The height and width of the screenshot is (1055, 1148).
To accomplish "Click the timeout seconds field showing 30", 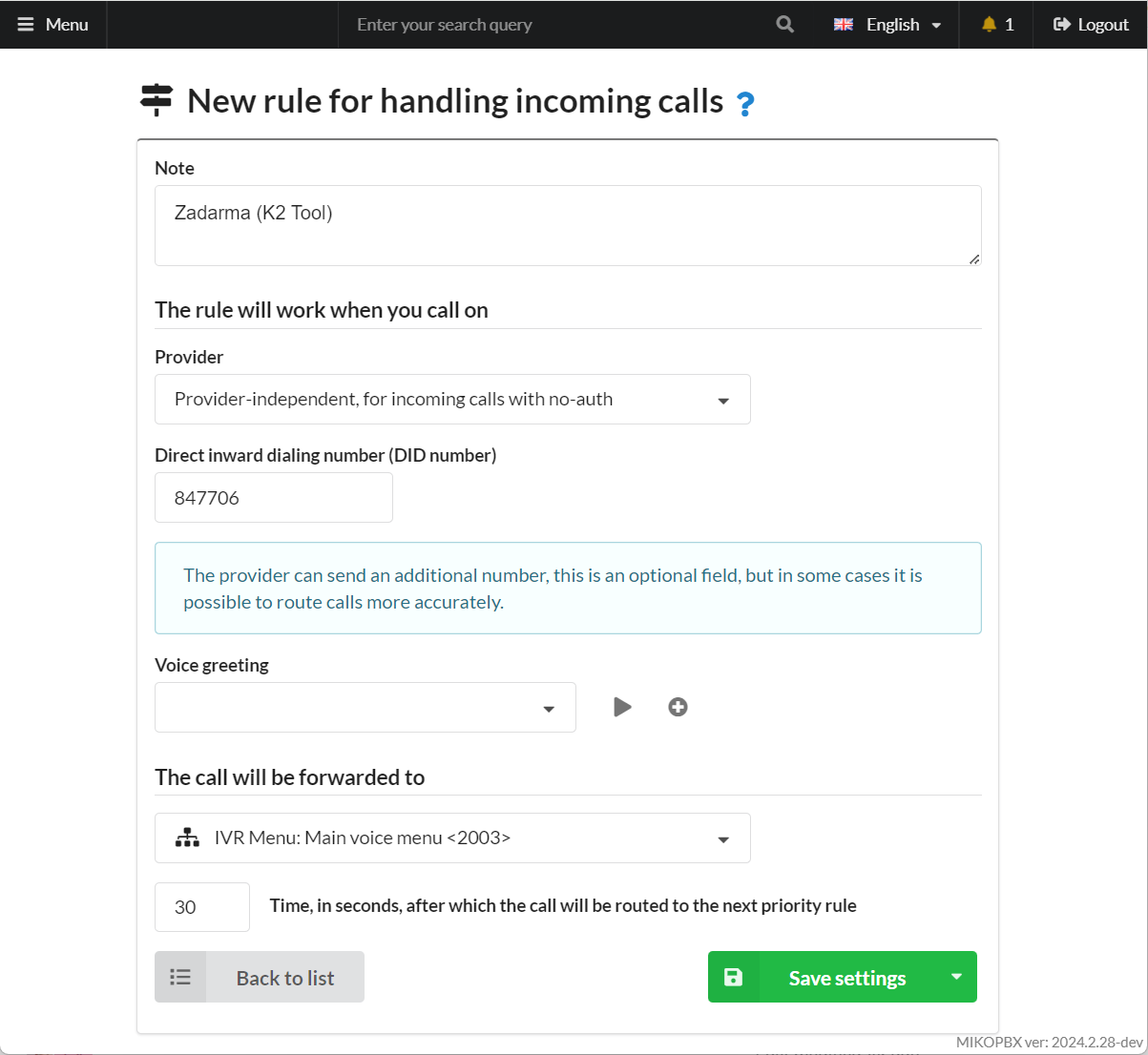I will (x=202, y=907).
